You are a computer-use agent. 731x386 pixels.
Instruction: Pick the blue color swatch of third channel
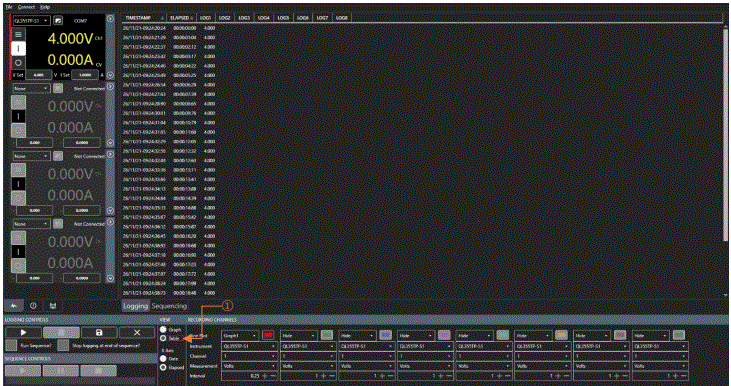pyautogui.click(x=385, y=335)
